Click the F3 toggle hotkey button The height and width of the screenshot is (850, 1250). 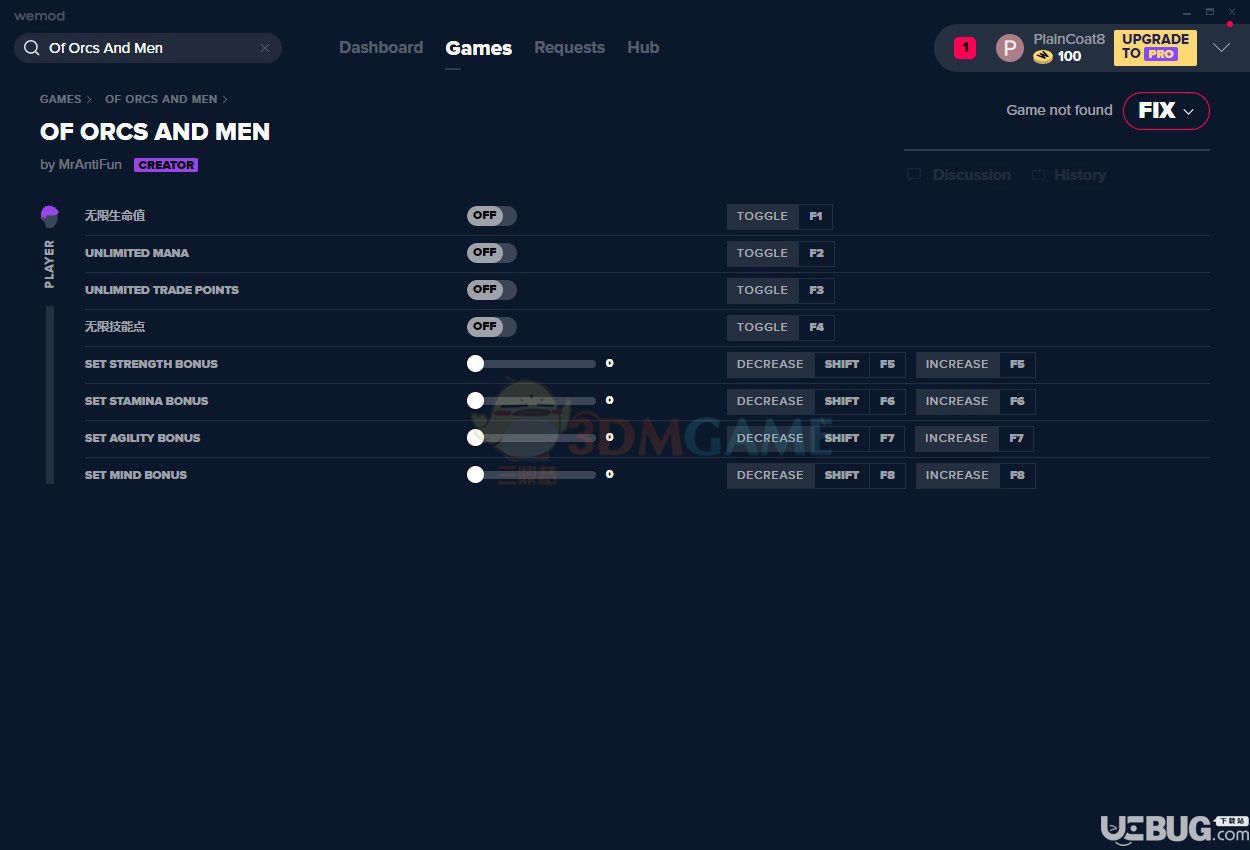[x=780, y=290]
